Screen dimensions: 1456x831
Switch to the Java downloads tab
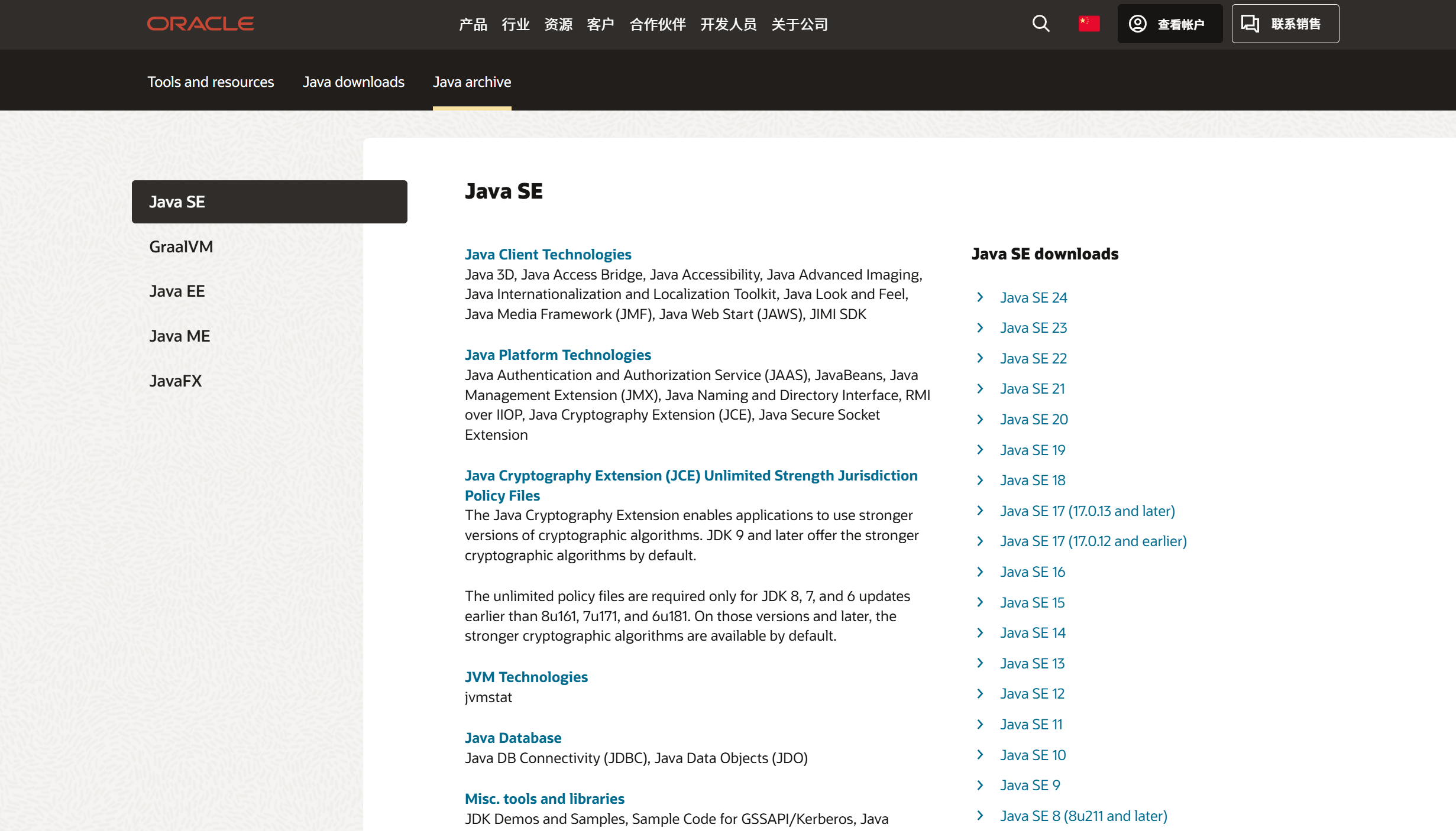(x=353, y=82)
